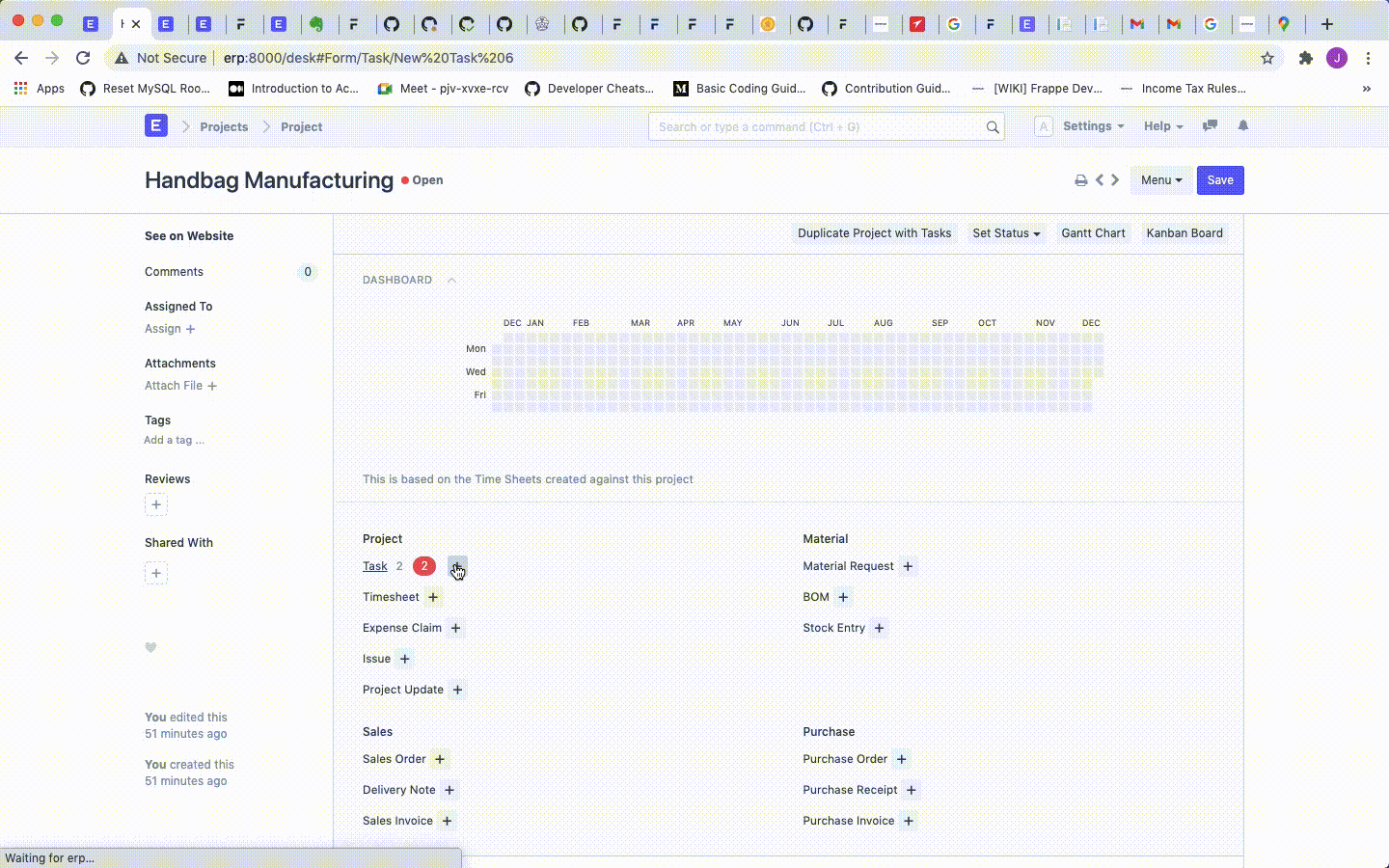Add a Sales Invoice via plus icon
1389x868 pixels.
[447, 821]
